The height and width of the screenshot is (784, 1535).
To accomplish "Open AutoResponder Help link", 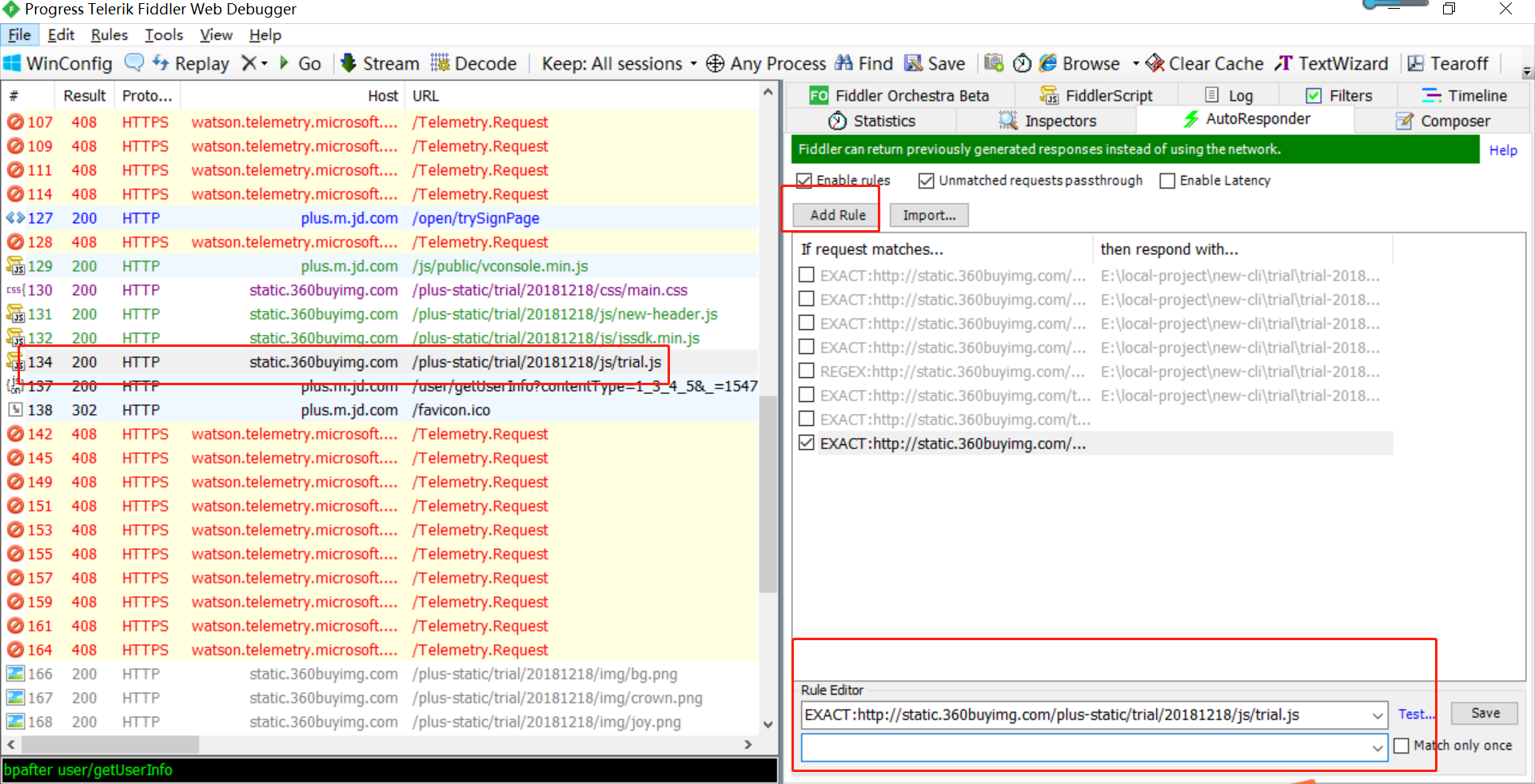I will pyautogui.click(x=1503, y=150).
